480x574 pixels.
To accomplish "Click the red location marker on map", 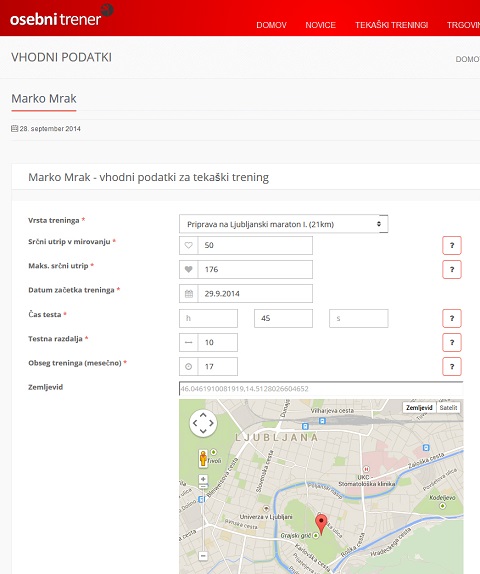I will tap(321, 524).
